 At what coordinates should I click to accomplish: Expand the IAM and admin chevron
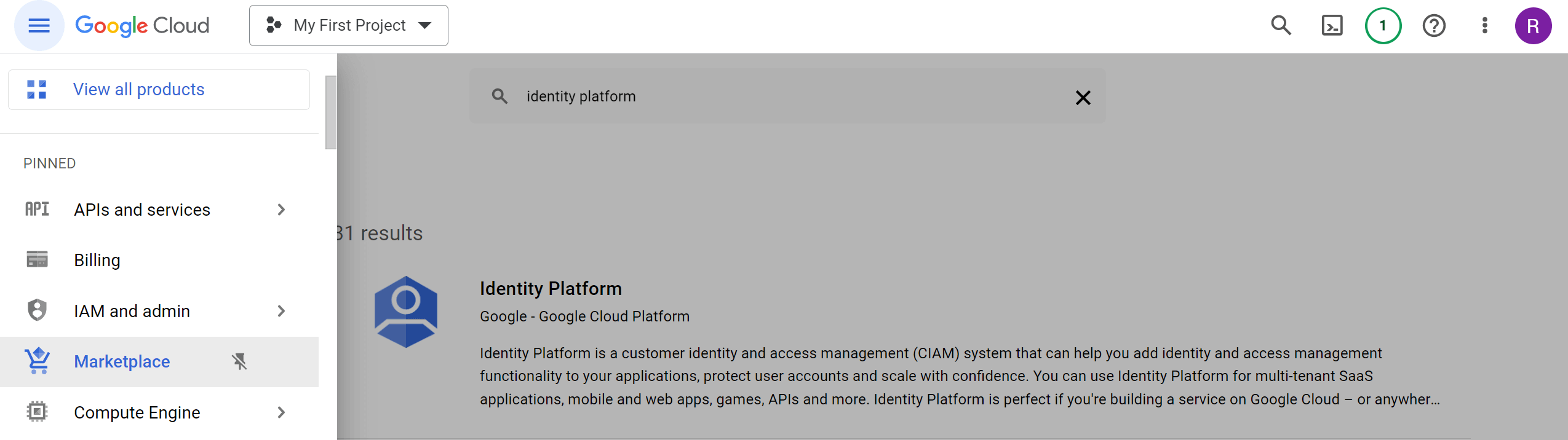pos(281,311)
